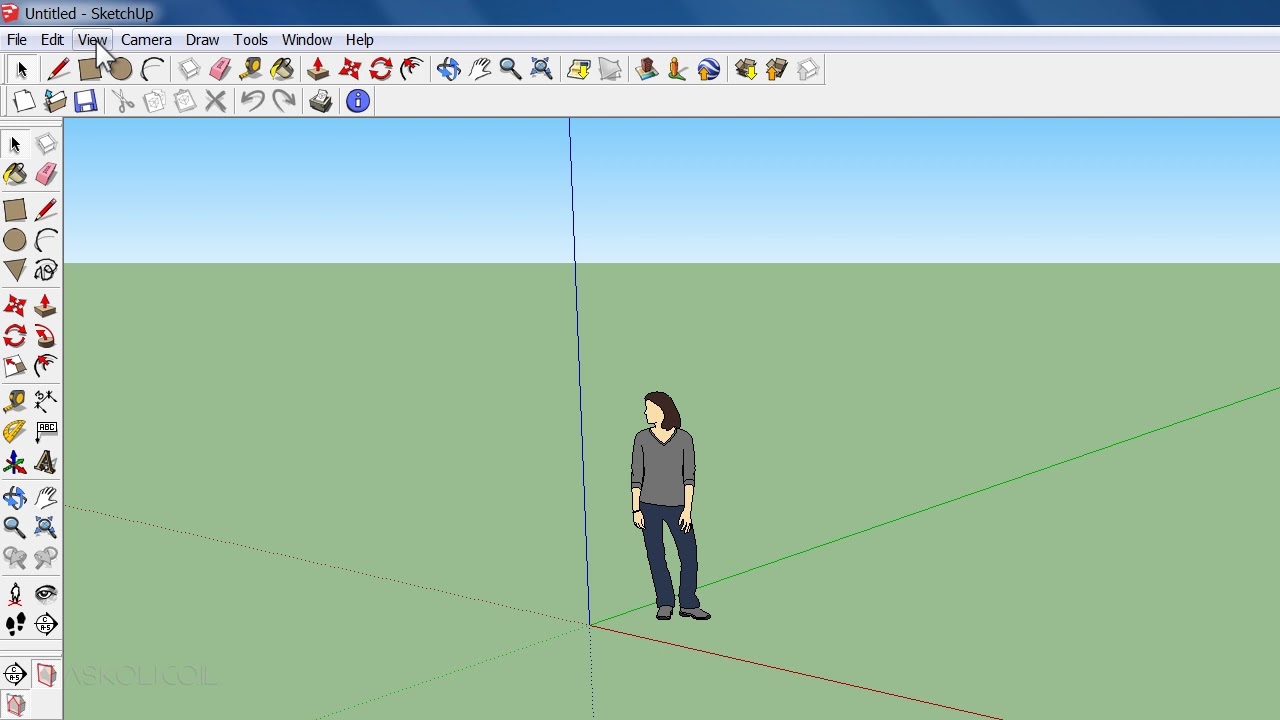Toggle Display Section Planes button
Image resolution: width=1280 pixels, height=720 pixels.
tap(46, 675)
